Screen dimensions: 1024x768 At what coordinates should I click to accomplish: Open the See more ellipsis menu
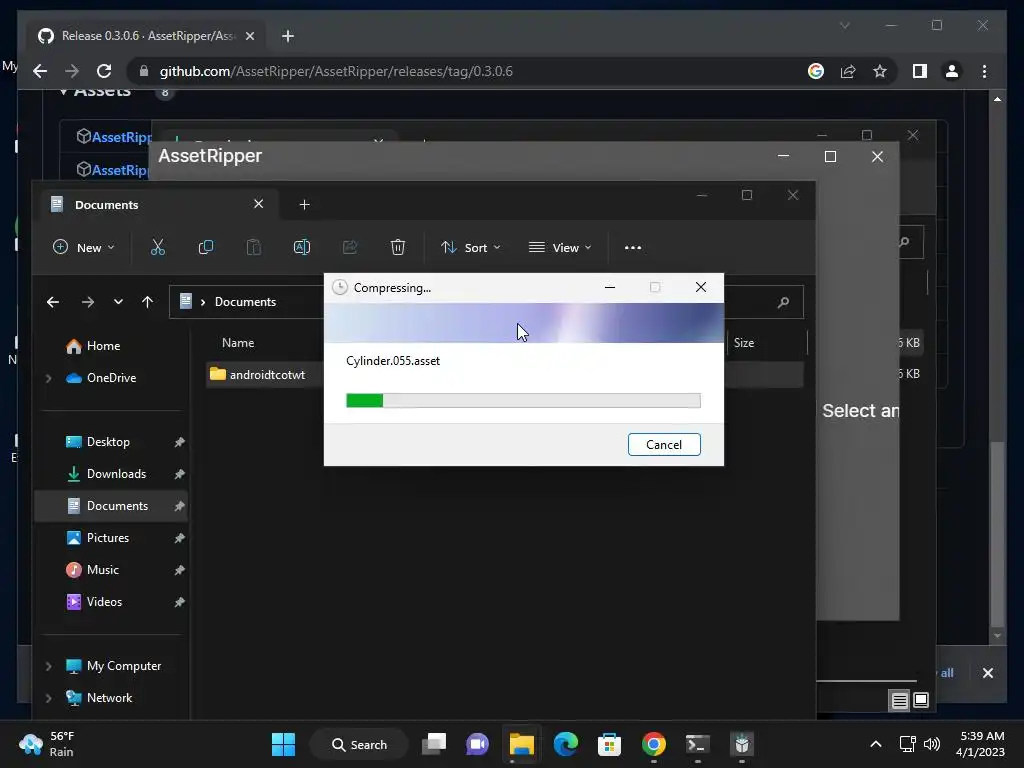(x=632, y=248)
